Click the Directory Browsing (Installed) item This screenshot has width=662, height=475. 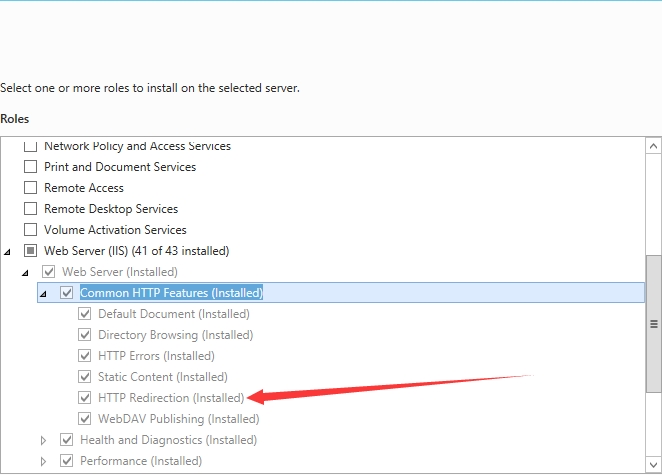(x=176, y=335)
